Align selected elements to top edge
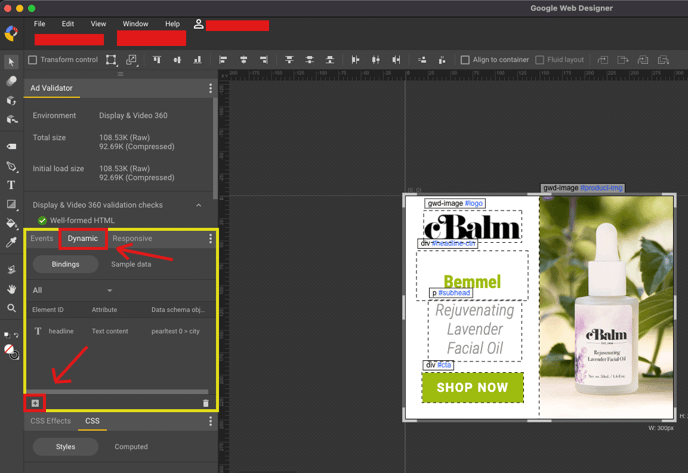The image size is (688, 473). pos(157,60)
